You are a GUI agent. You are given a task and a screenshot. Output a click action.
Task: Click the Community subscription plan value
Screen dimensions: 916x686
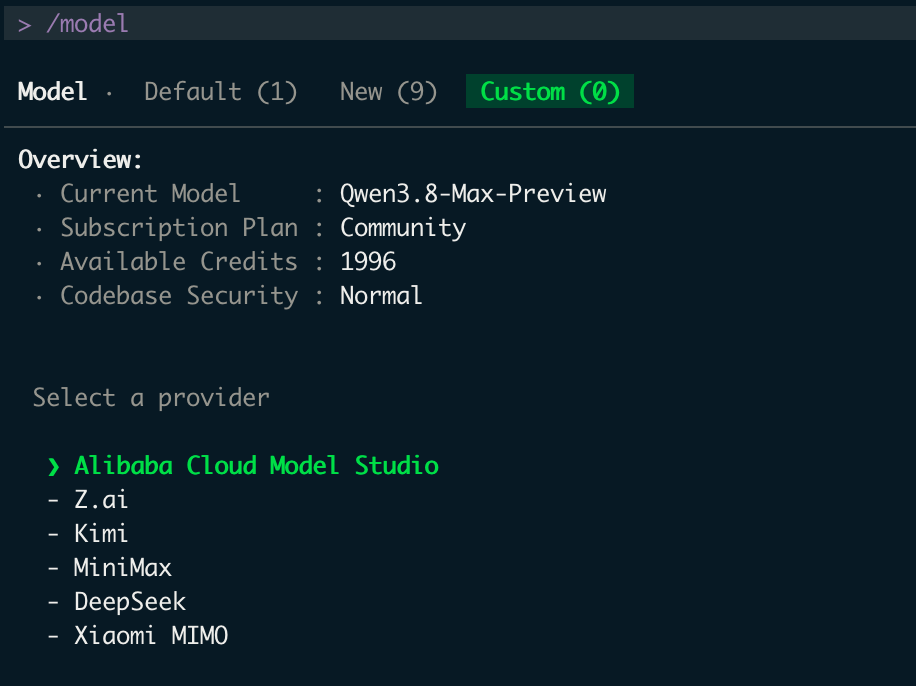coord(403,228)
